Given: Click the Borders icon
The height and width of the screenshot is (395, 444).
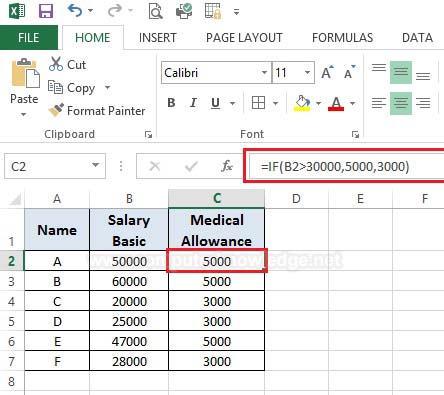Looking at the screenshot, I should click(259, 103).
